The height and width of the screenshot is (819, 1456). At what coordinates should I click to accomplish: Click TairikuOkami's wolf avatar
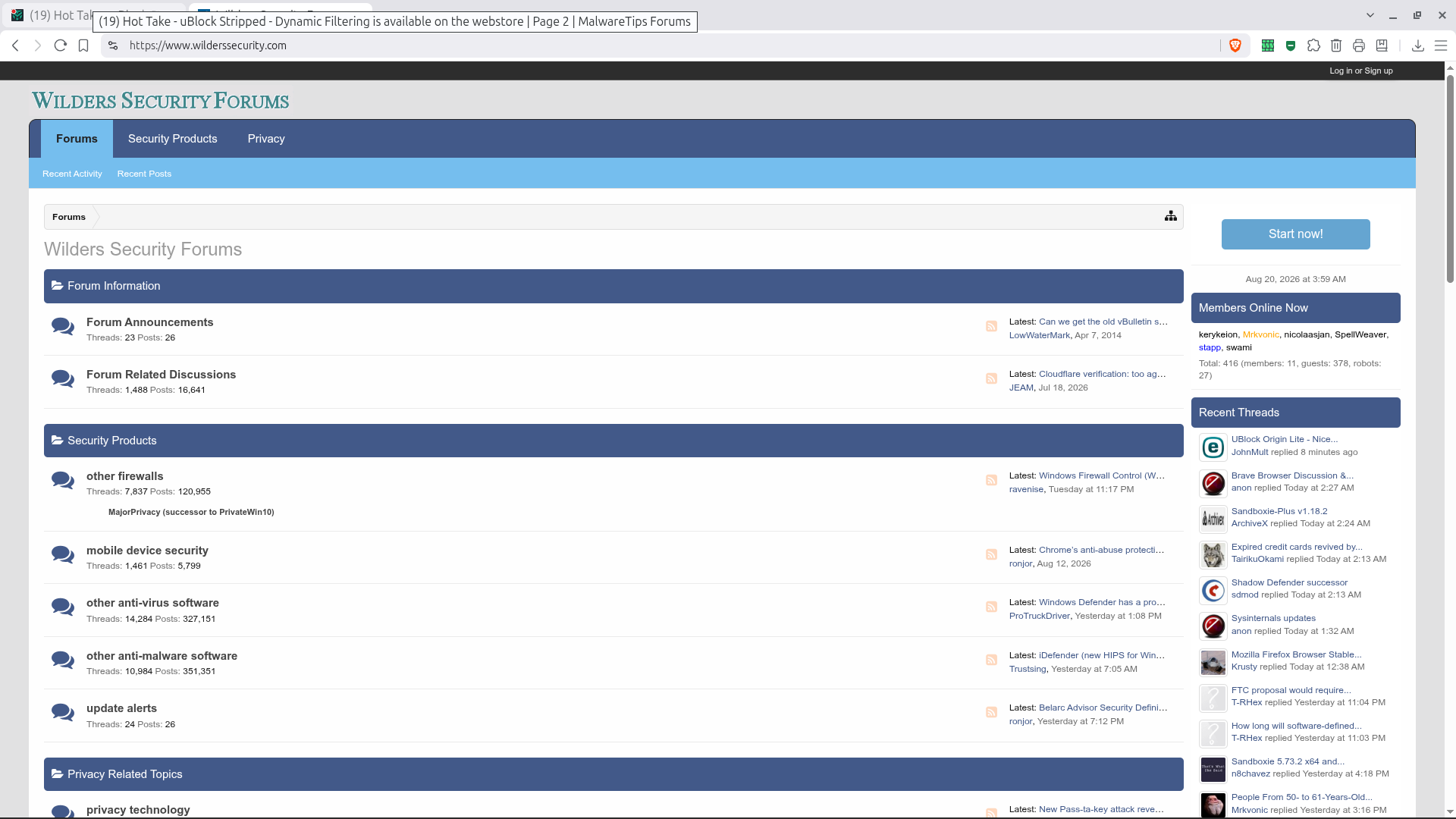coord(1213,555)
